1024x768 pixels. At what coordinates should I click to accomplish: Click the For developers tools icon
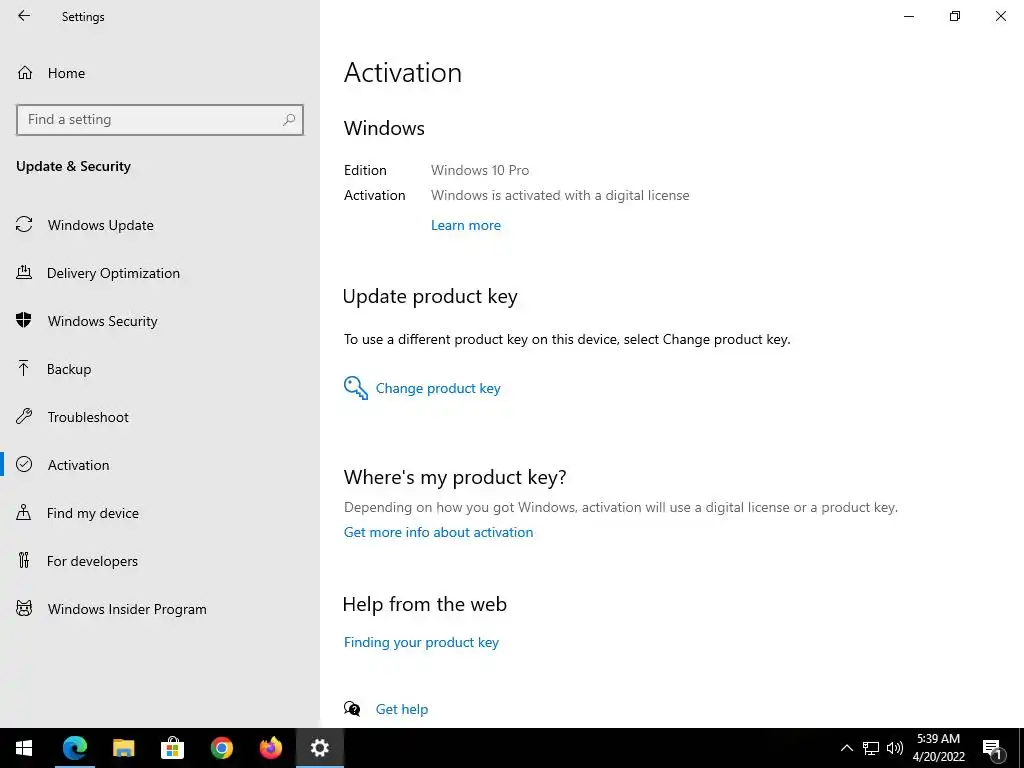[24, 560]
